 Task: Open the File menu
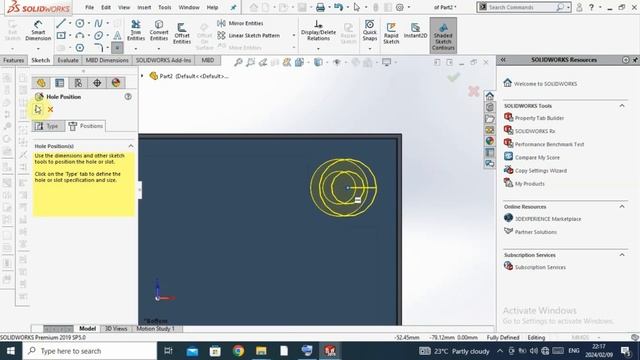pos(89,7)
